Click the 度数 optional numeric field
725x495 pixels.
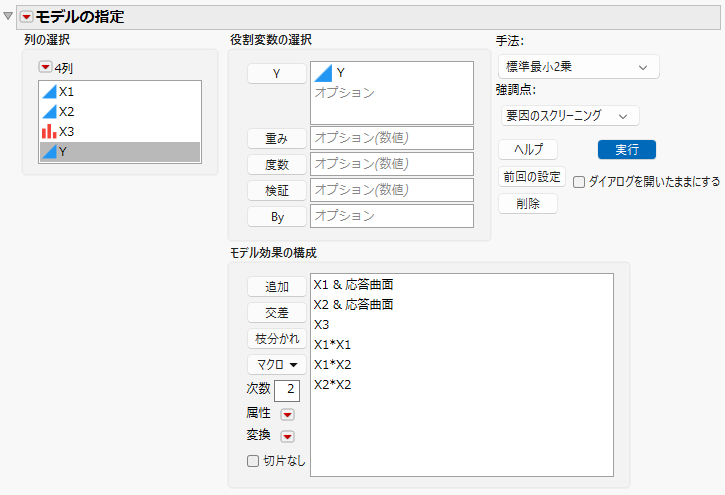(x=392, y=164)
